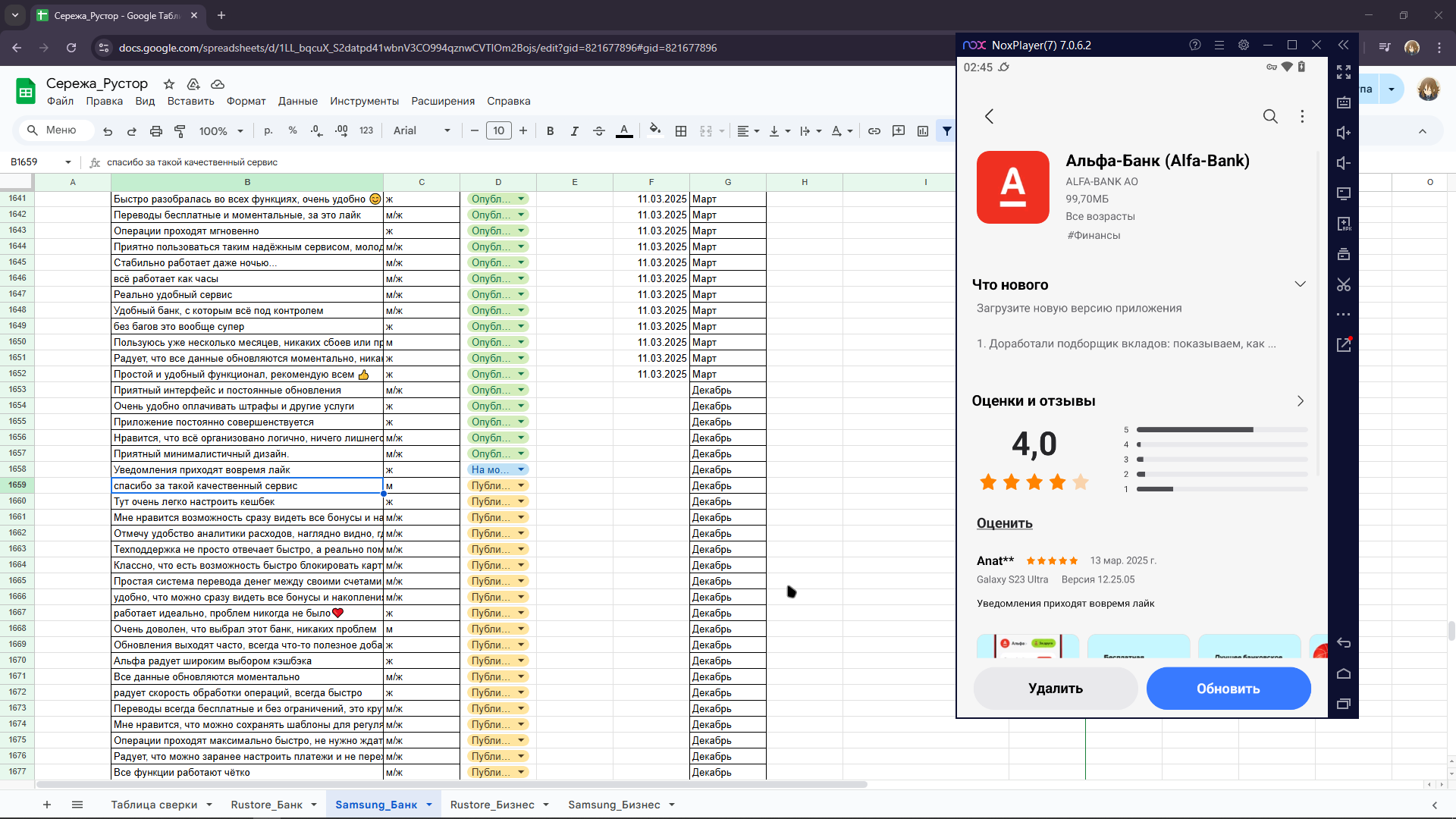Click the print icon in toolbar
This screenshot has height=819, width=1456.
tap(155, 131)
